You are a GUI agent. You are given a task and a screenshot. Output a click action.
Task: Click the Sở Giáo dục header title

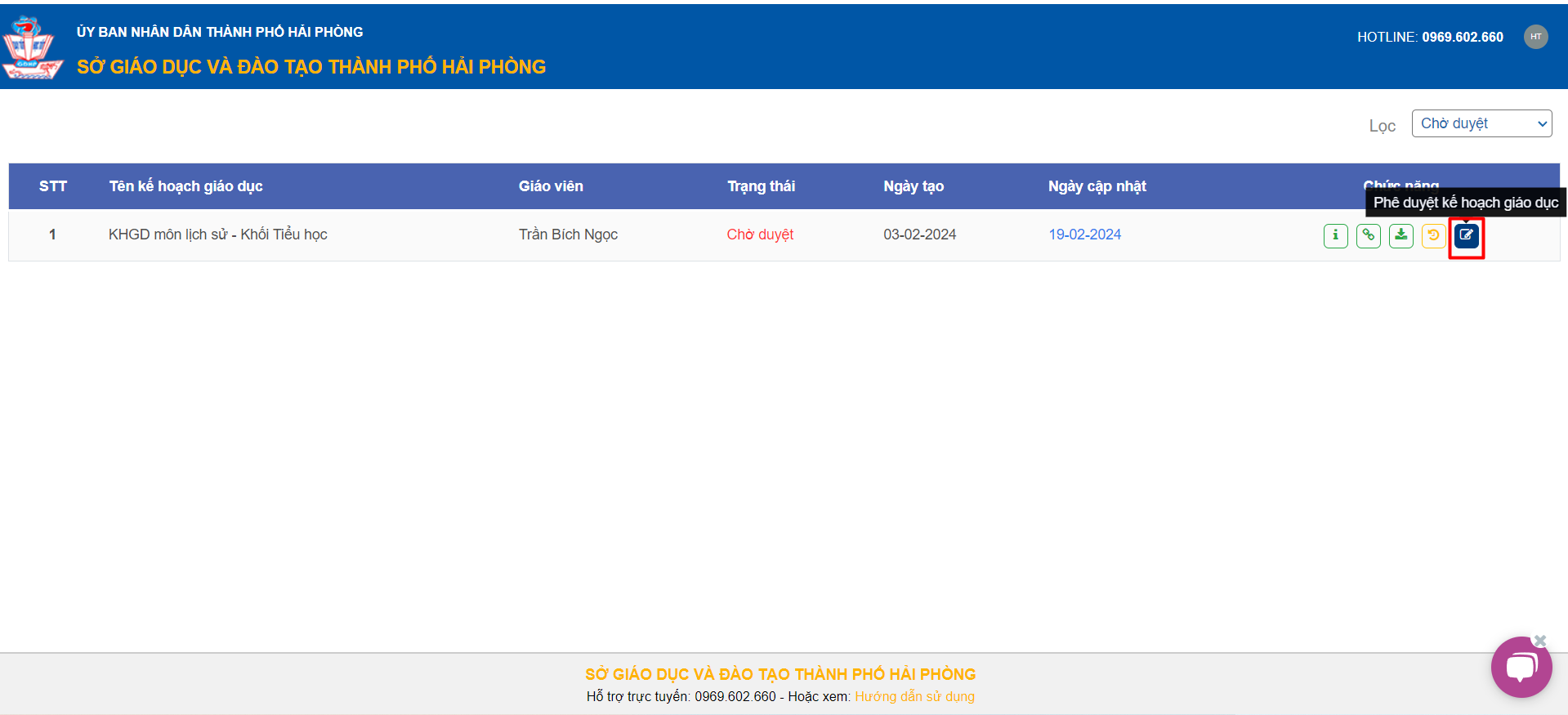click(x=310, y=67)
